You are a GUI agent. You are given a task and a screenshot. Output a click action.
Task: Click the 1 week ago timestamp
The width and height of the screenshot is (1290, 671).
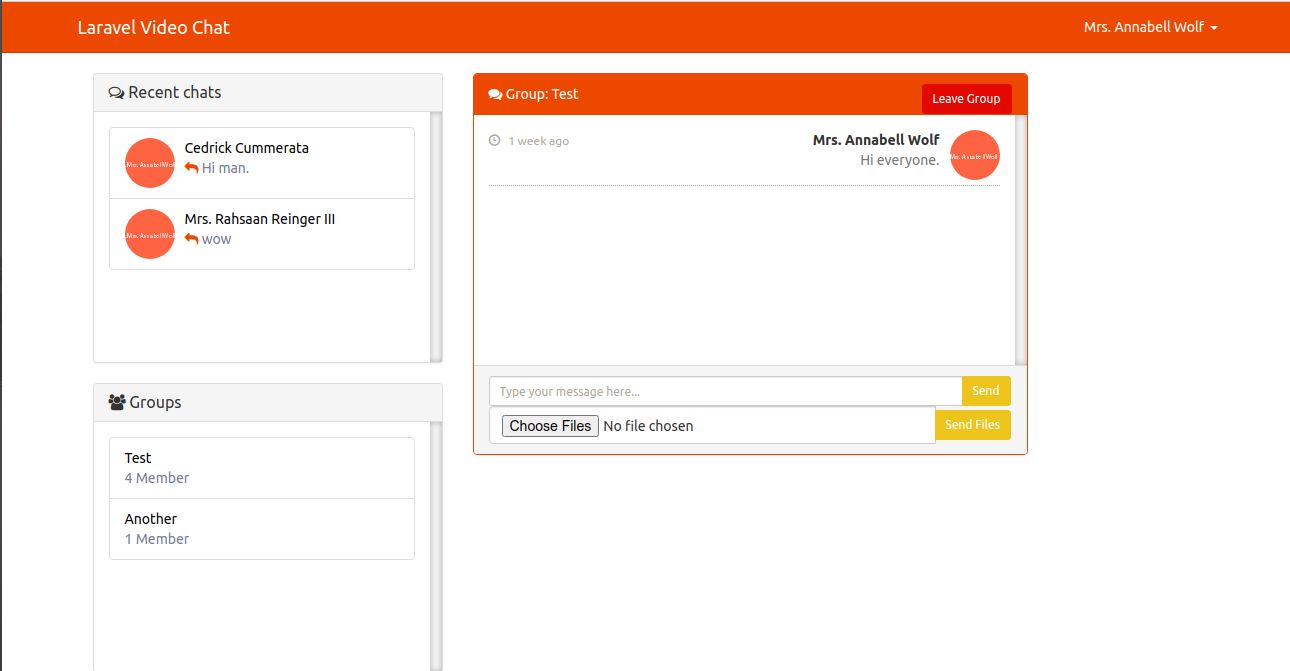[538, 141]
